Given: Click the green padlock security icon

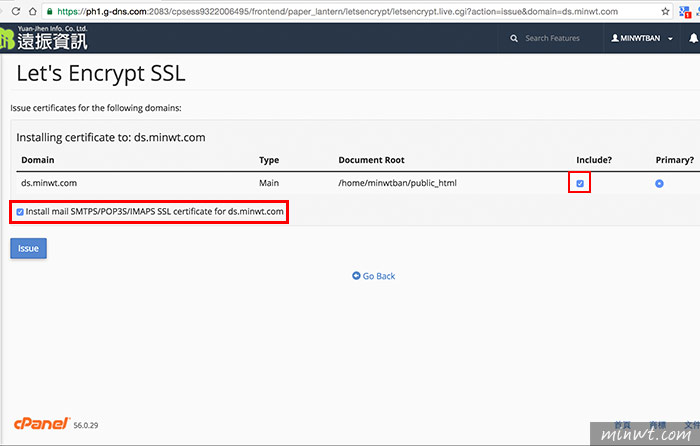Looking at the screenshot, I should tap(50, 12).
